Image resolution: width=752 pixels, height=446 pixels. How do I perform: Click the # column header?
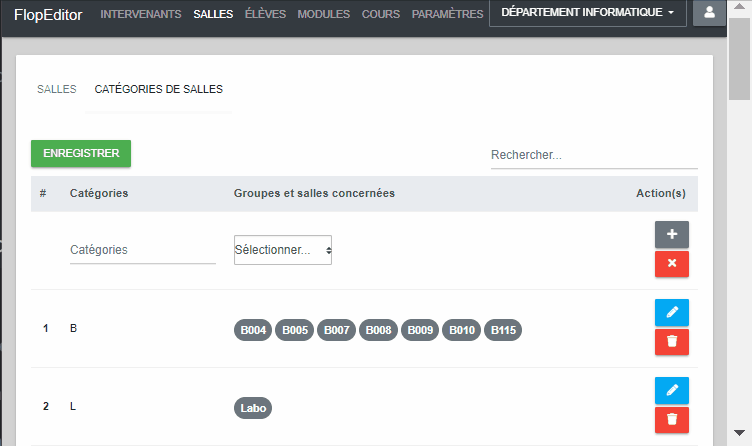(43, 193)
